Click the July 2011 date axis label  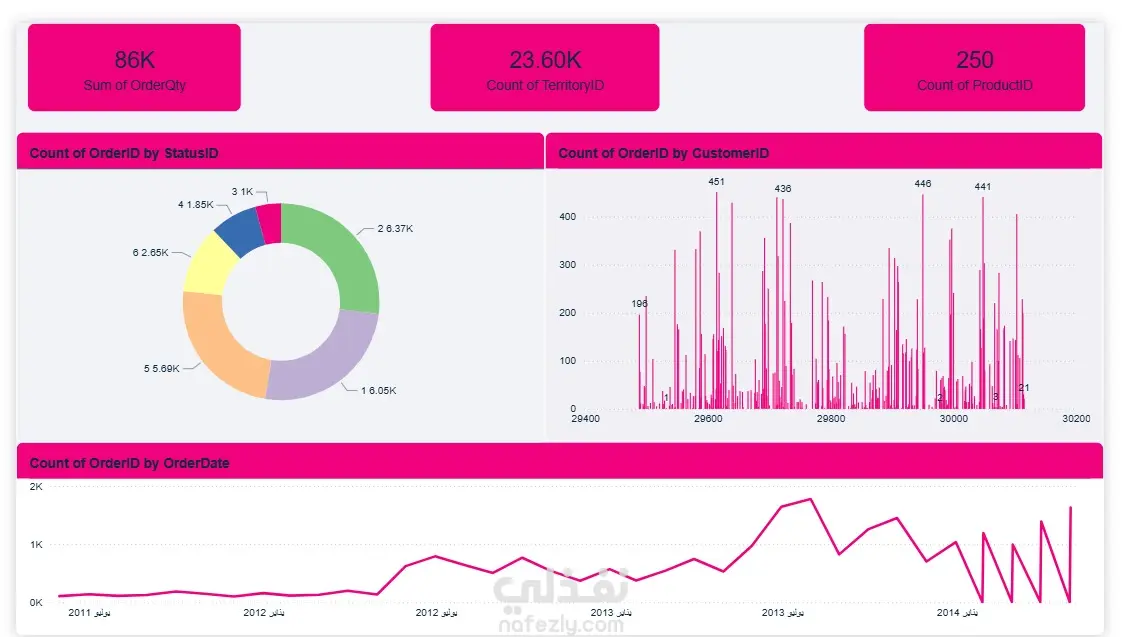[x=89, y=613]
